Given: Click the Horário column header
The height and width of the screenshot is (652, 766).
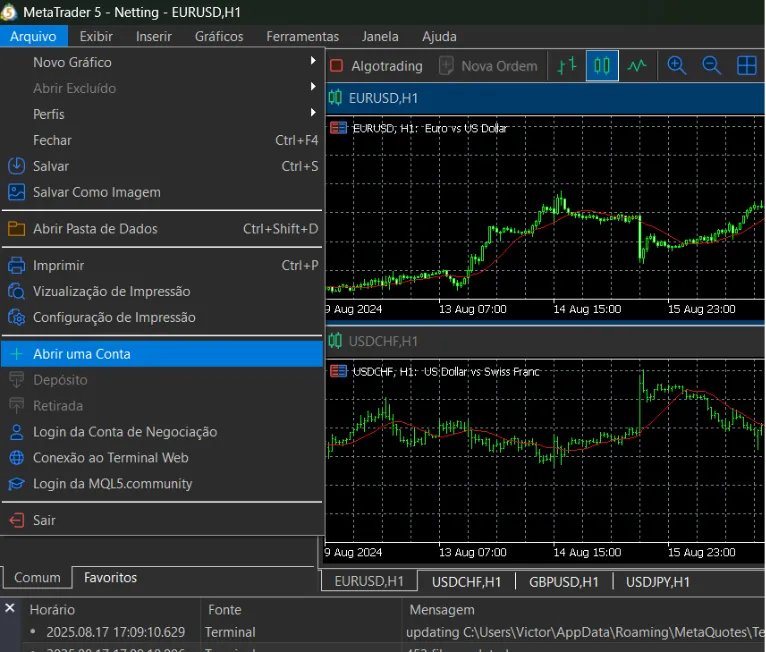Looking at the screenshot, I should [52, 610].
